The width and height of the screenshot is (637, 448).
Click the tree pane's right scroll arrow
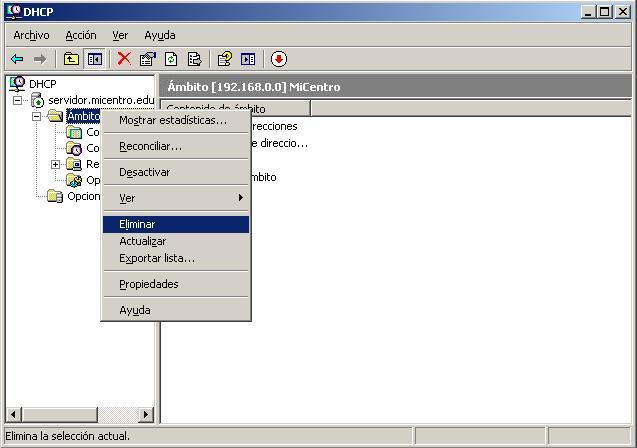tap(146, 414)
